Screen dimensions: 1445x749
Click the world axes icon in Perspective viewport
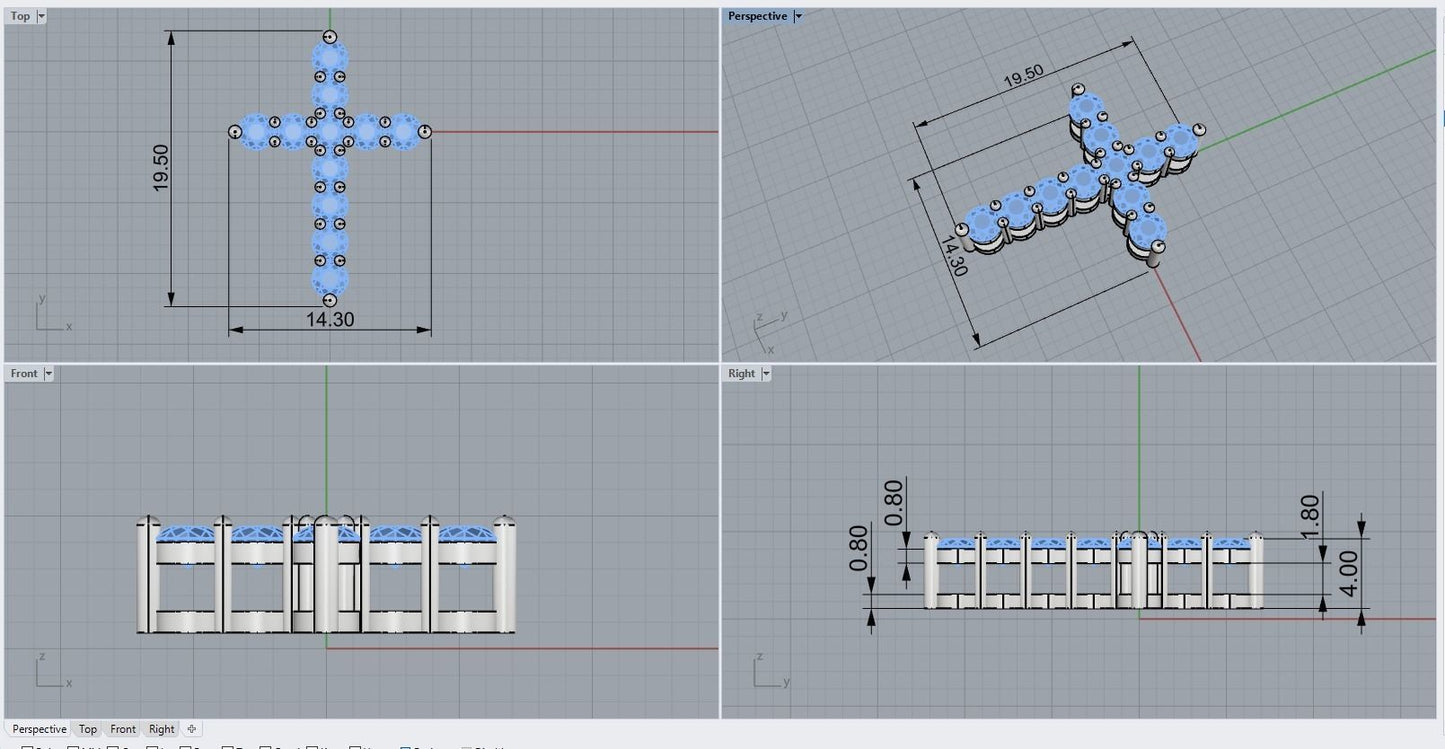762,333
